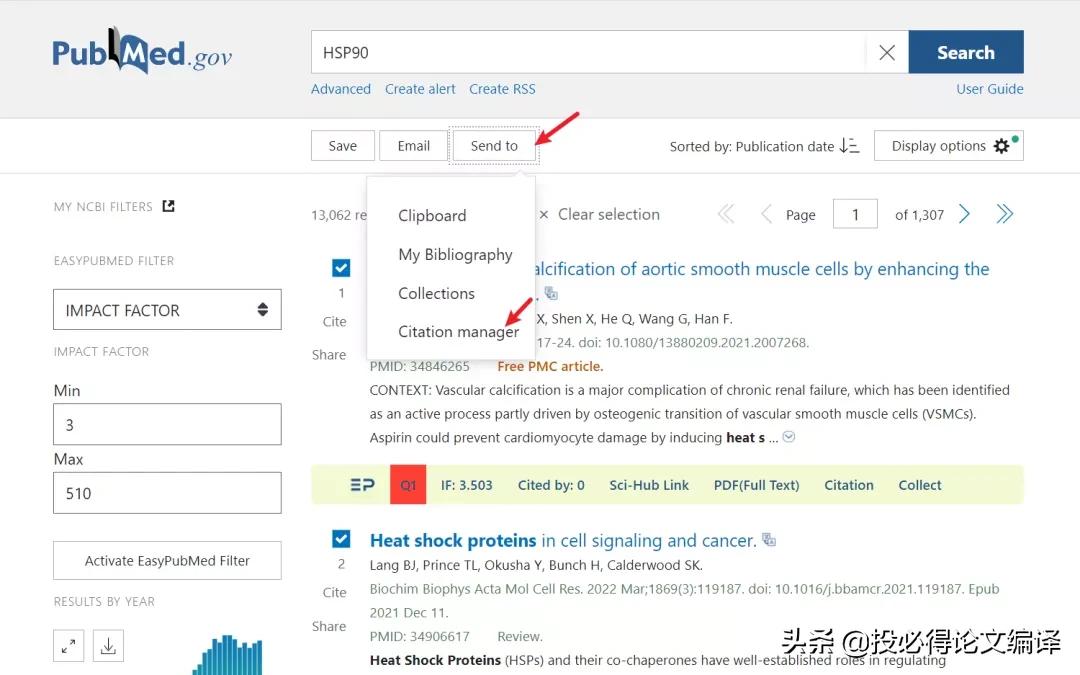Download the results by year data
This screenshot has width=1080, height=675.
tap(108, 646)
